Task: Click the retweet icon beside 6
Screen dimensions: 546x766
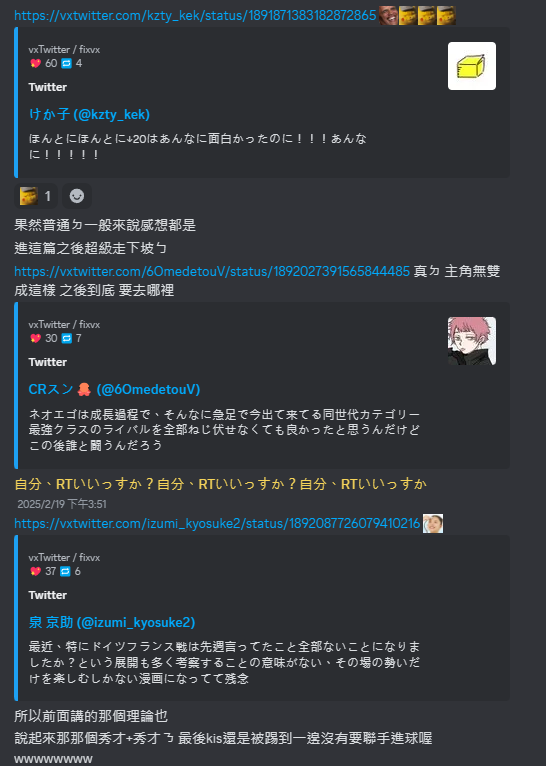Action: [x=65, y=572]
